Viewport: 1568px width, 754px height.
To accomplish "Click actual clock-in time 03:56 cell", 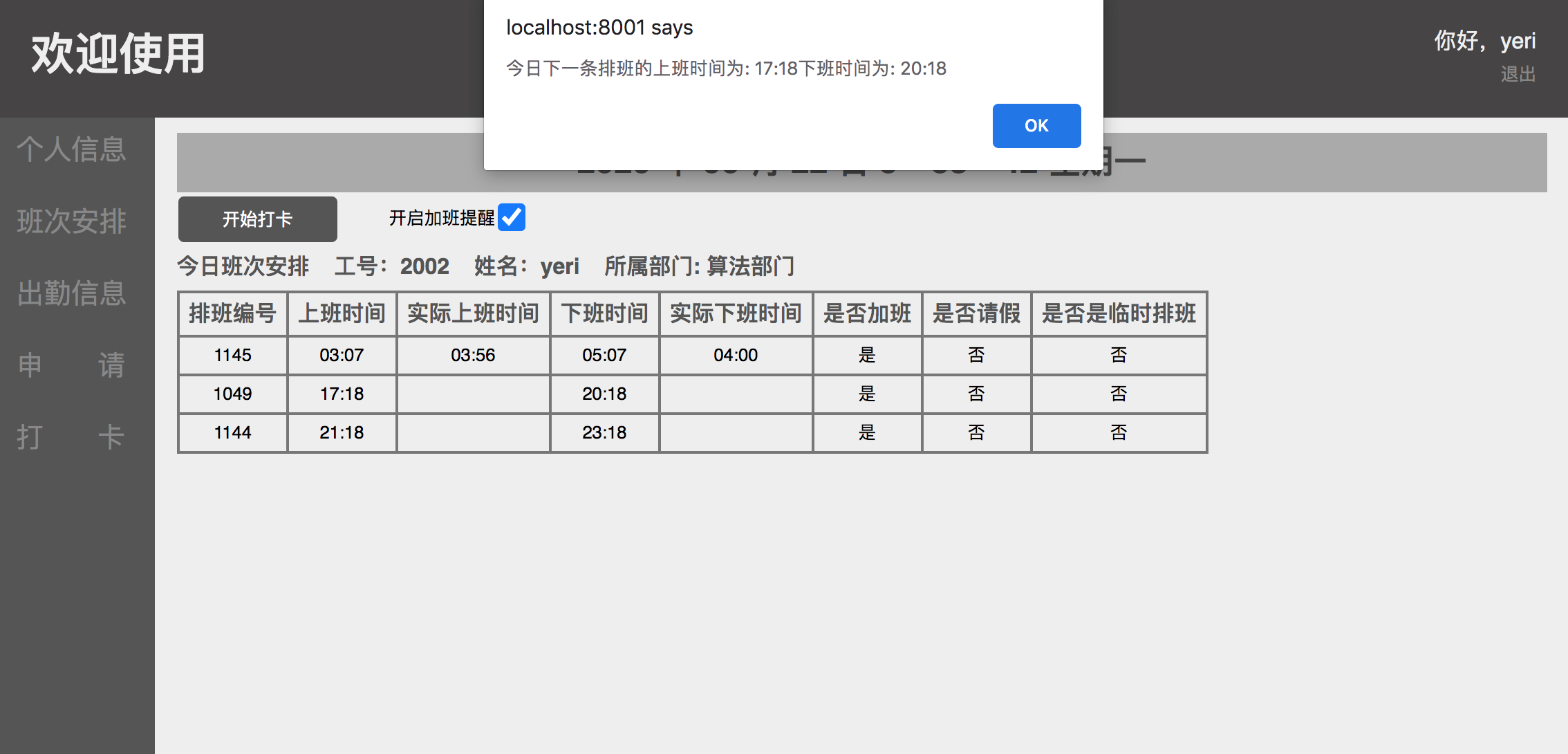I will pyautogui.click(x=473, y=355).
